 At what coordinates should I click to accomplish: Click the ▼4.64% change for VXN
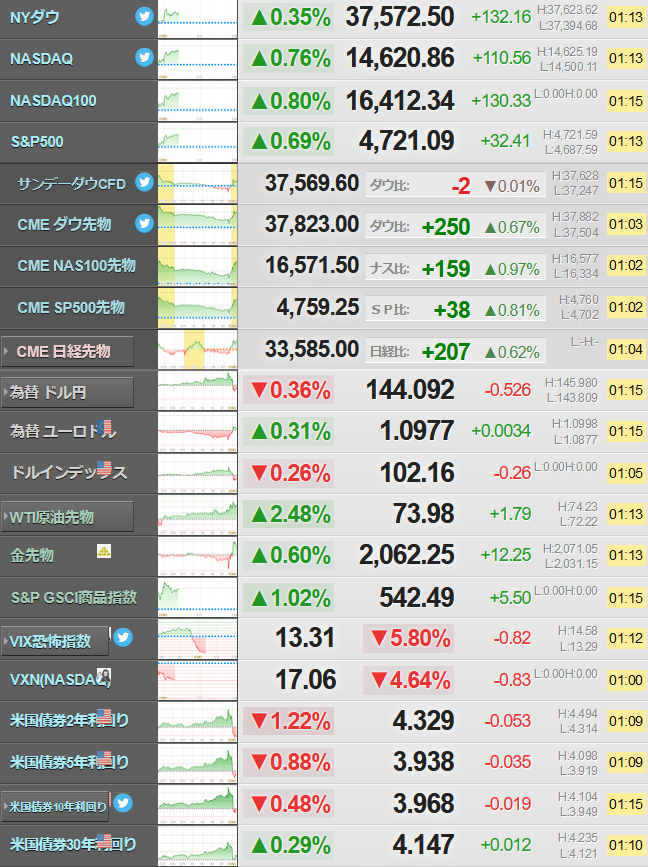click(409, 680)
